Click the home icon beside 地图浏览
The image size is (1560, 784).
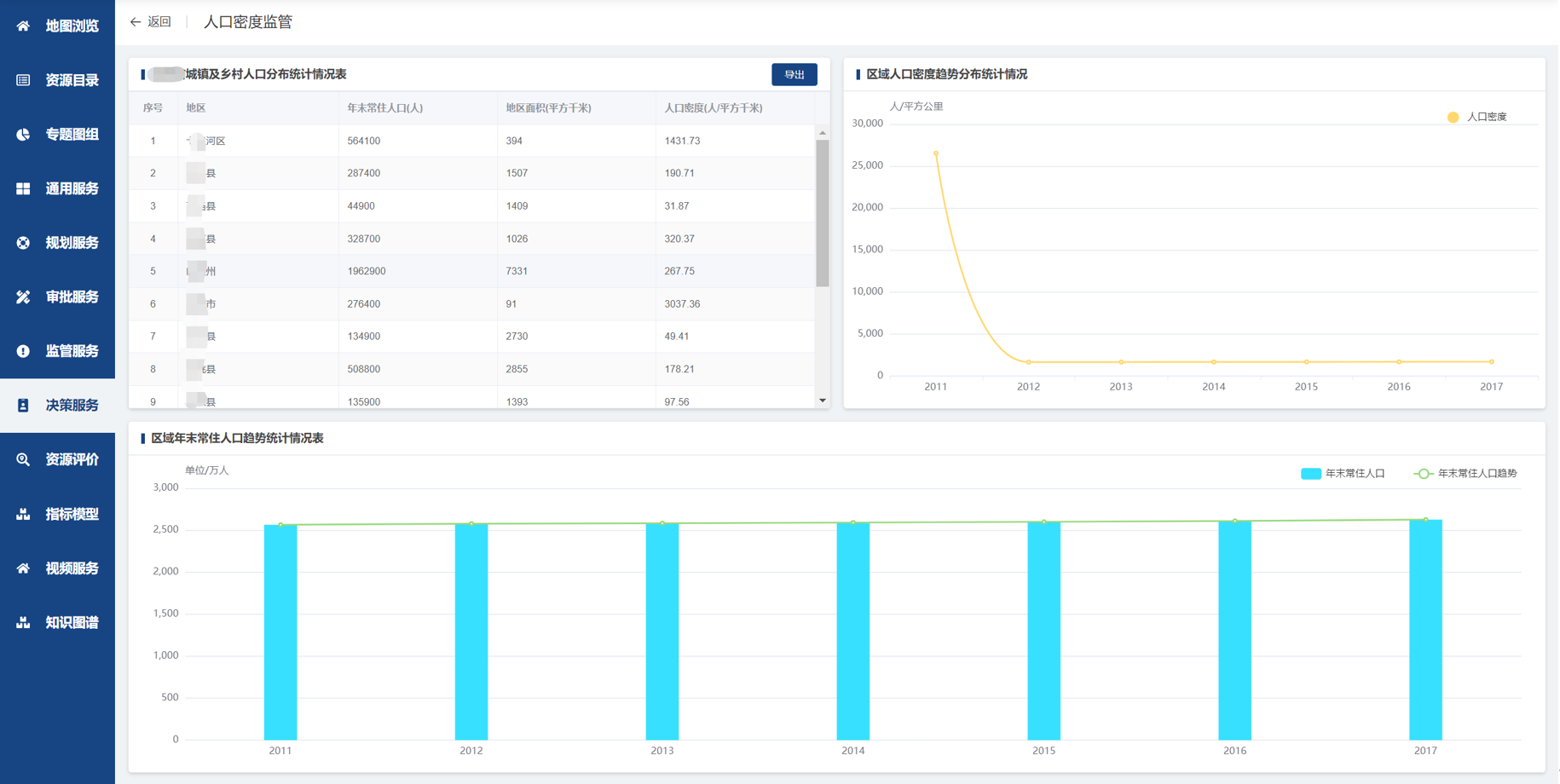click(23, 26)
